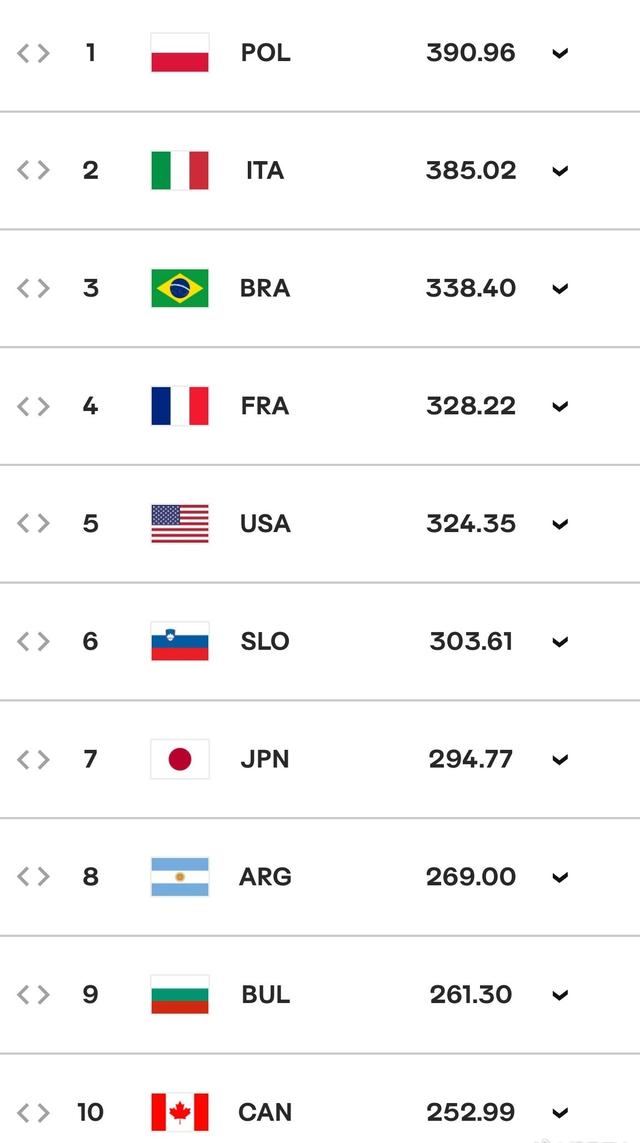Click the Argentina flag icon
Image resolution: width=640 pixels, height=1143 pixels.
tap(180, 877)
